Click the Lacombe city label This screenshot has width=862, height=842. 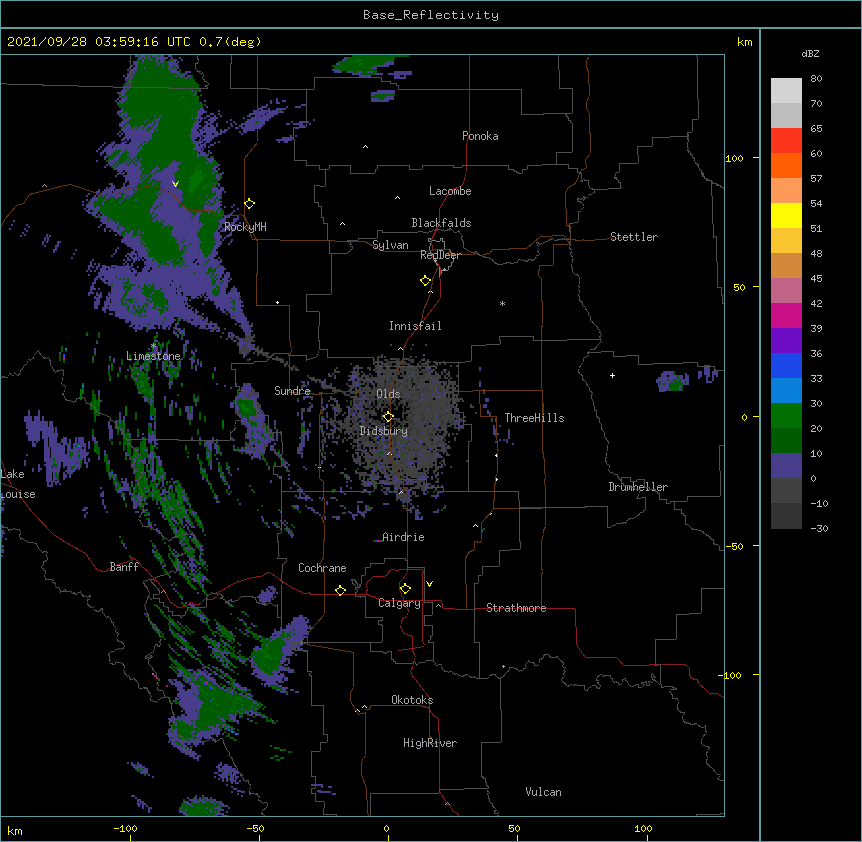(x=450, y=191)
